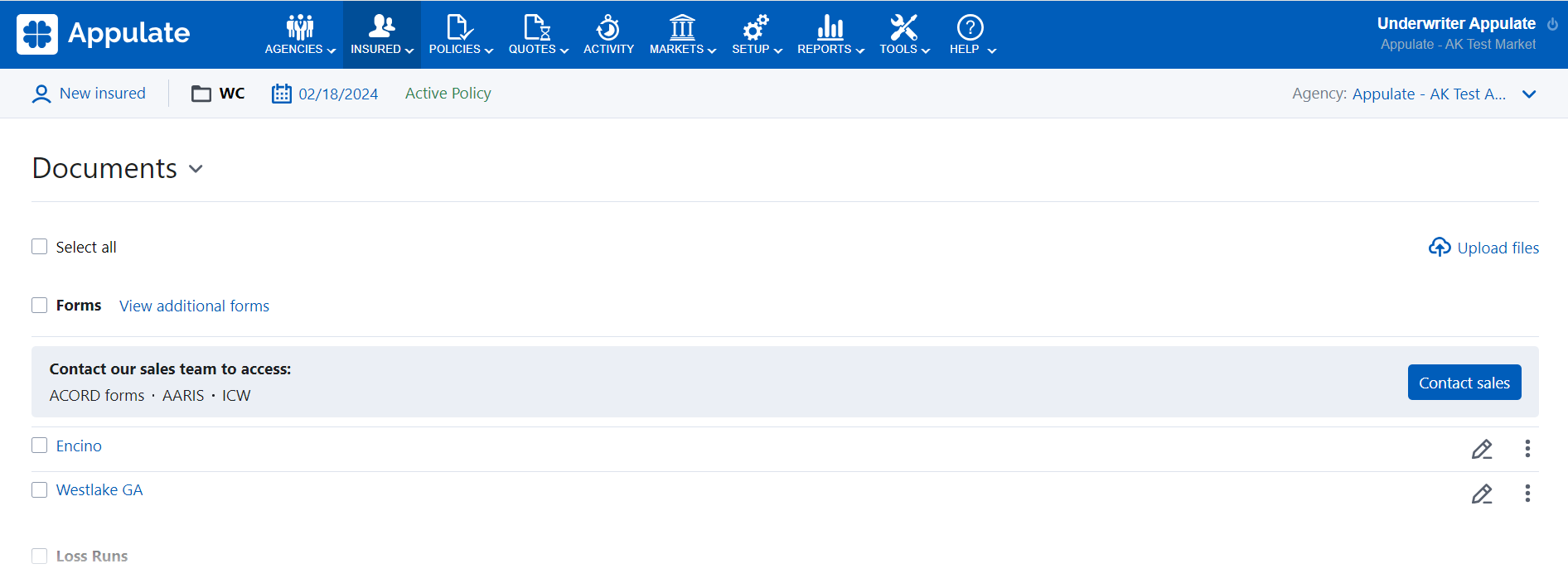Expand the Agency selector chevron
The width and height of the screenshot is (1568, 583).
(1529, 94)
